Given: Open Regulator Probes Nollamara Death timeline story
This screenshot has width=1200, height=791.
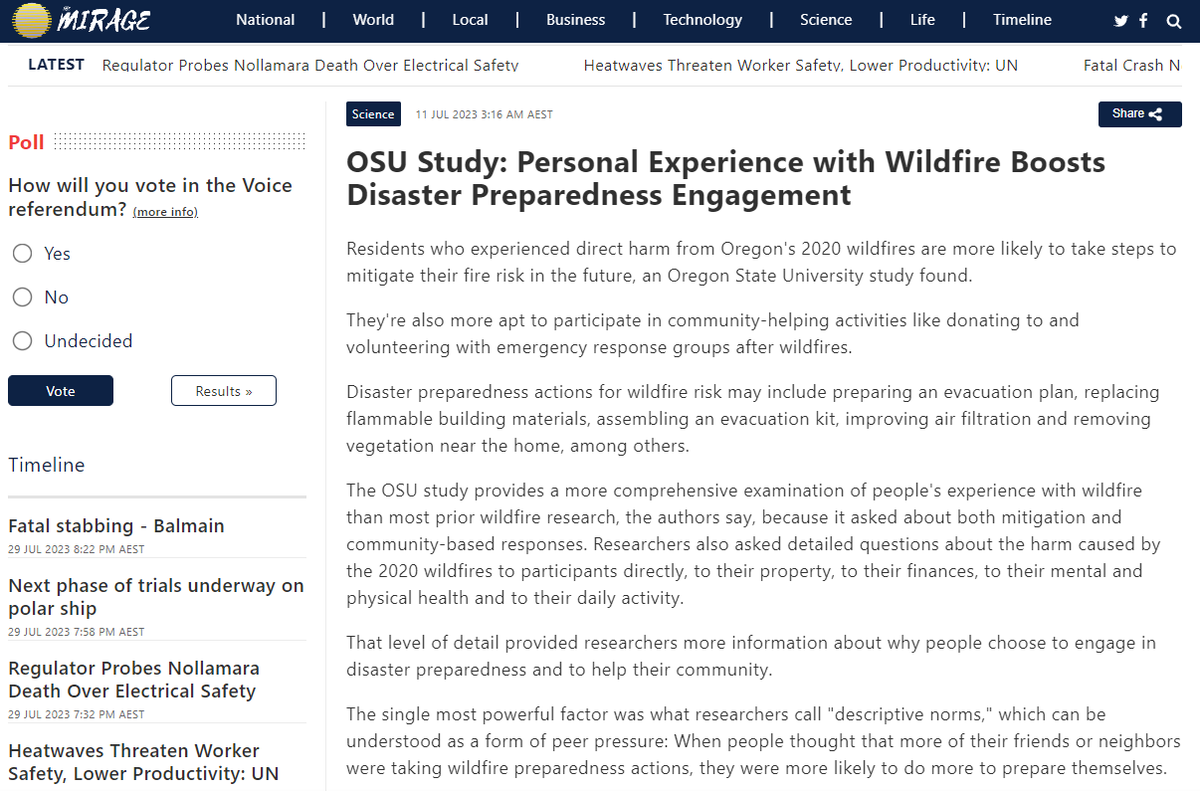Looking at the screenshot, I should pos(134,679).
